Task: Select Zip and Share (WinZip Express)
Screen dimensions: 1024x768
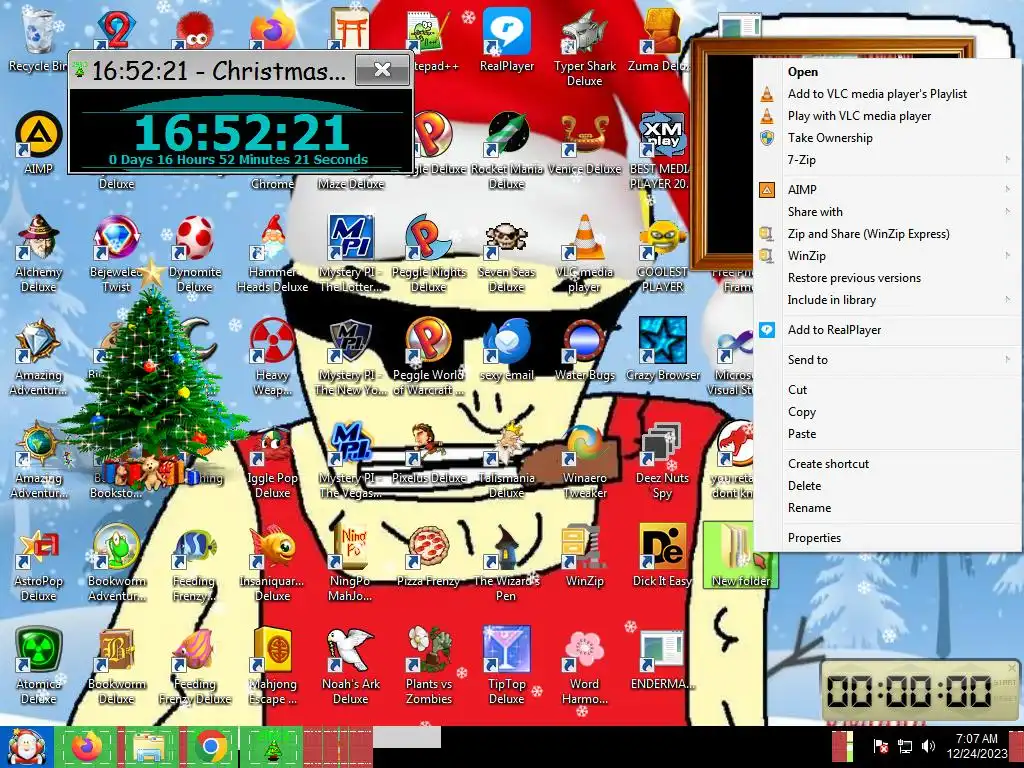Action: click(888, 234)
